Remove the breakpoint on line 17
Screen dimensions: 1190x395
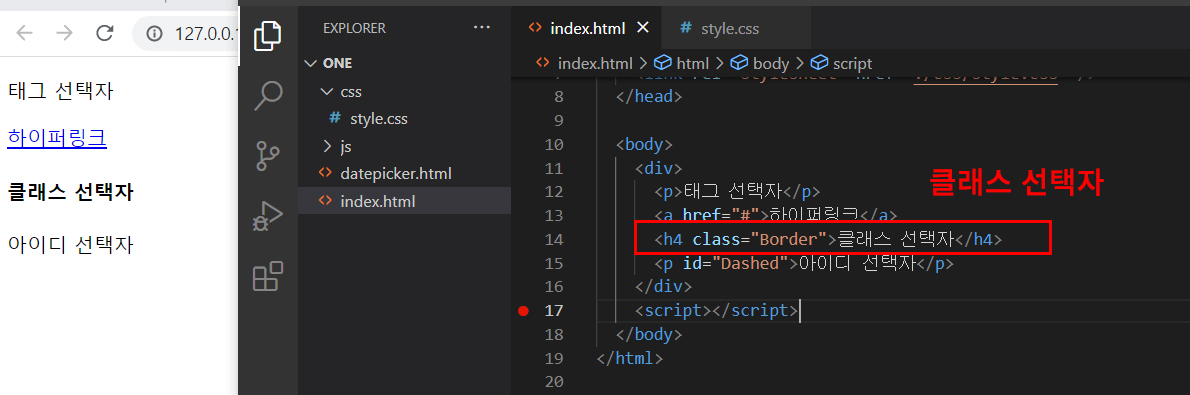click(x=523, y=311)
